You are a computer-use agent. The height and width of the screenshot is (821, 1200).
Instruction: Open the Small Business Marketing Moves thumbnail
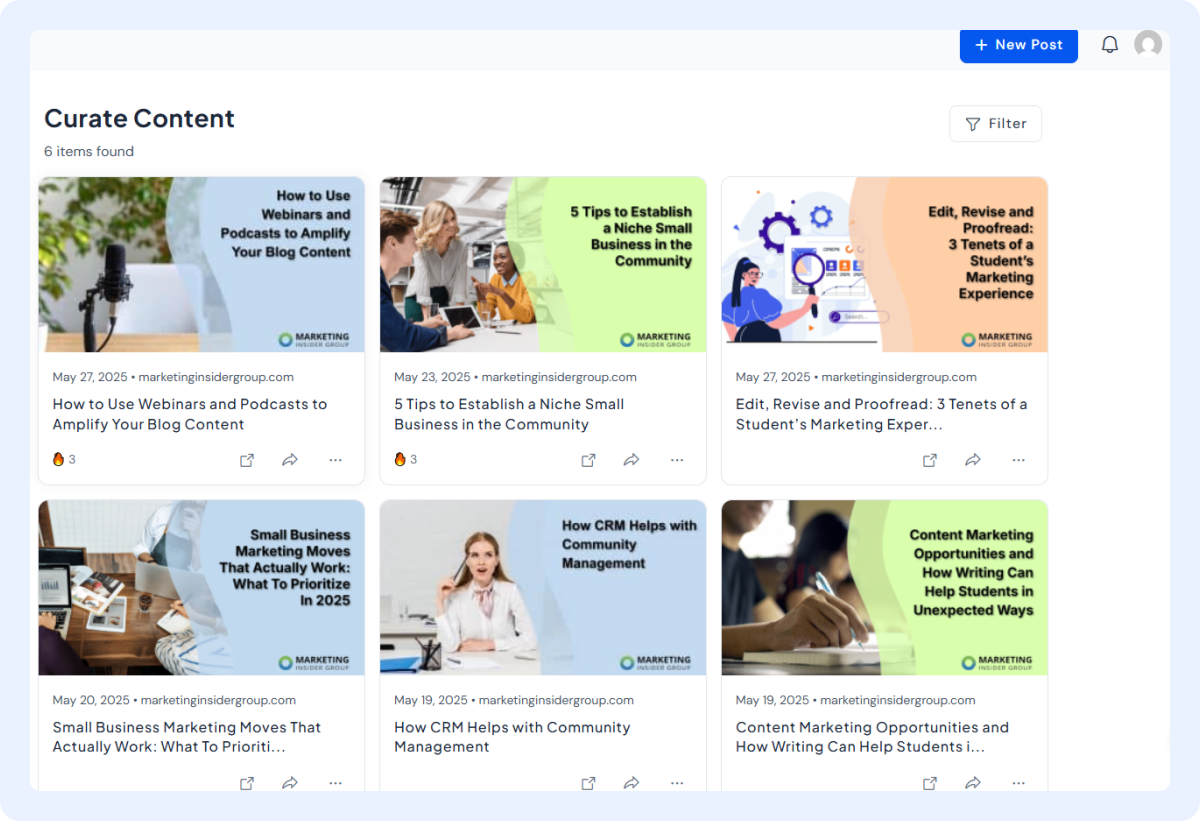pos(202,588)
